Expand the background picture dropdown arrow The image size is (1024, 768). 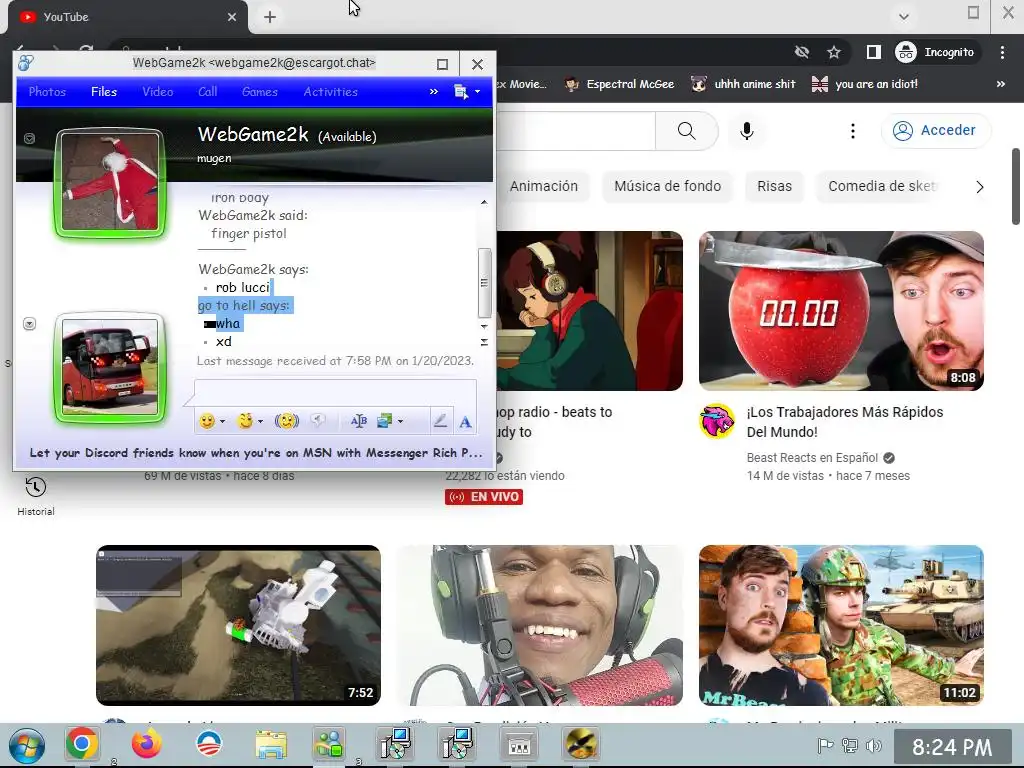(400, 422)
